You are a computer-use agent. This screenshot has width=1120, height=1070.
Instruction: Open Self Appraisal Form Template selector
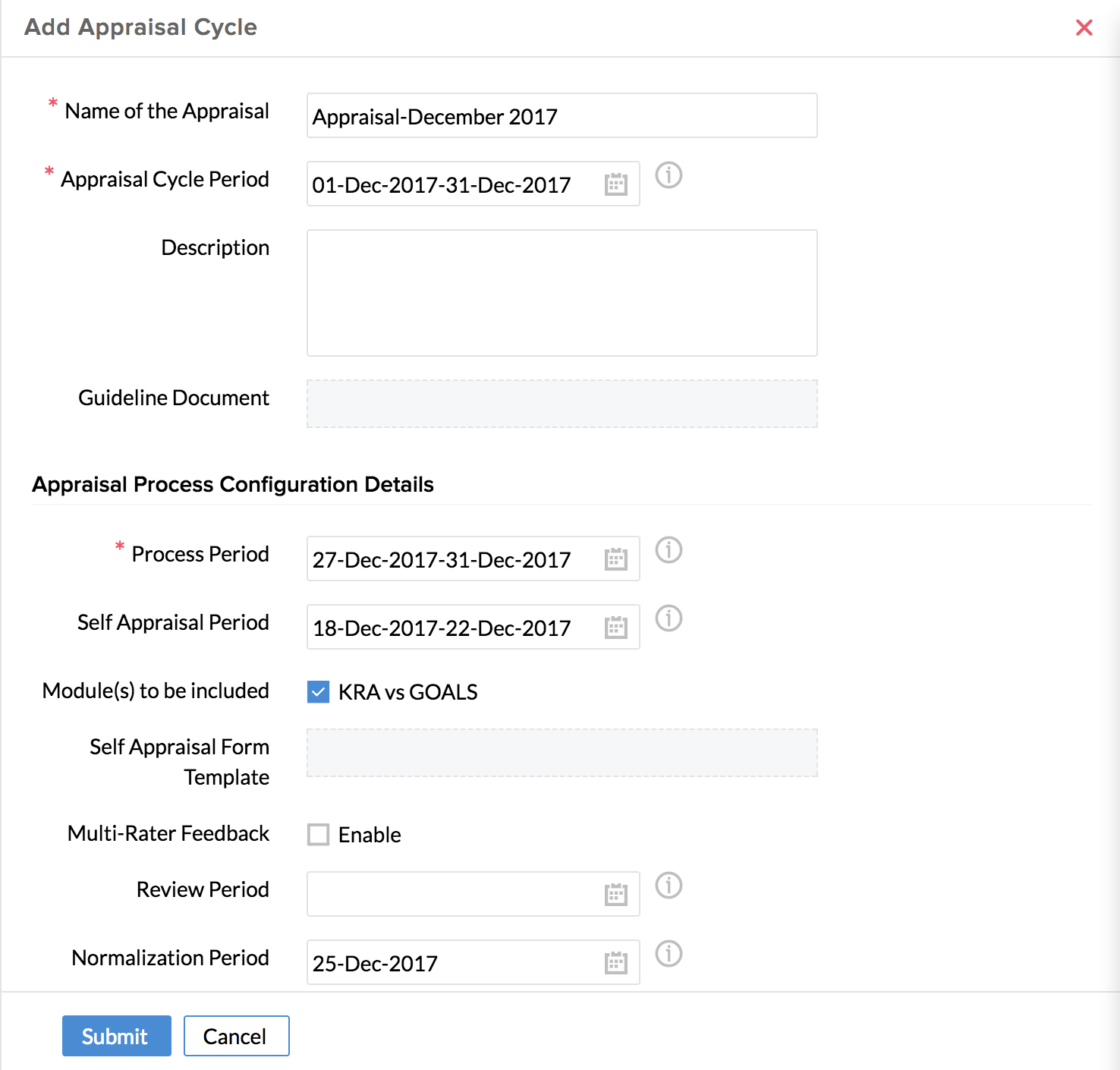click(x=562, y=753)
